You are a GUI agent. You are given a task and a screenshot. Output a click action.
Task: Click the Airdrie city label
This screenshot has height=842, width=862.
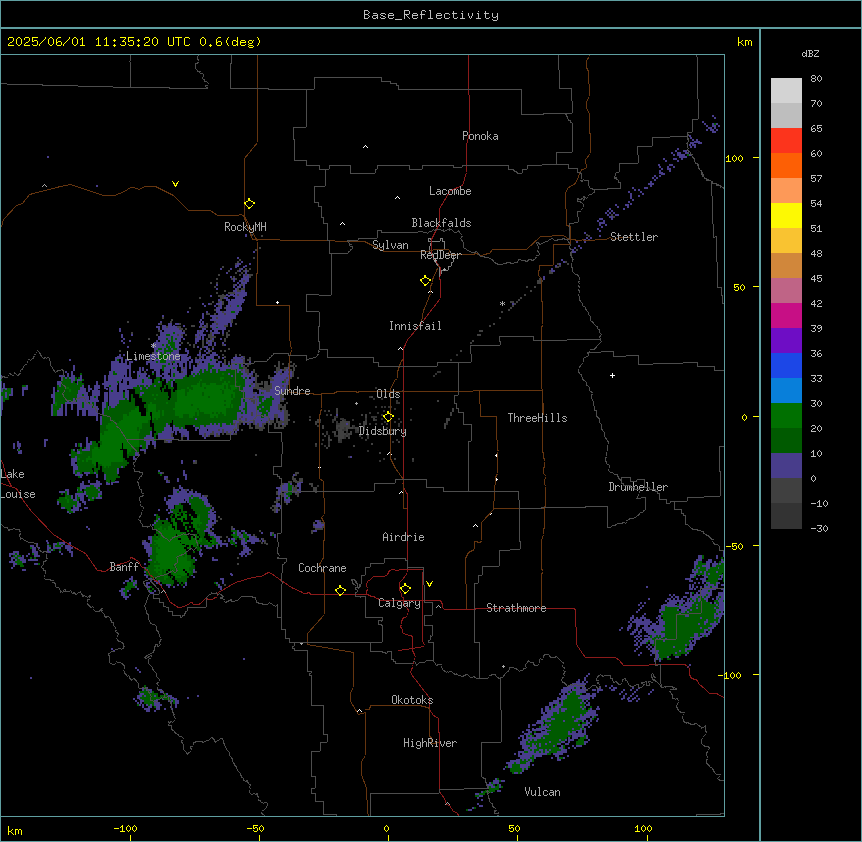(x=403, y=537)
